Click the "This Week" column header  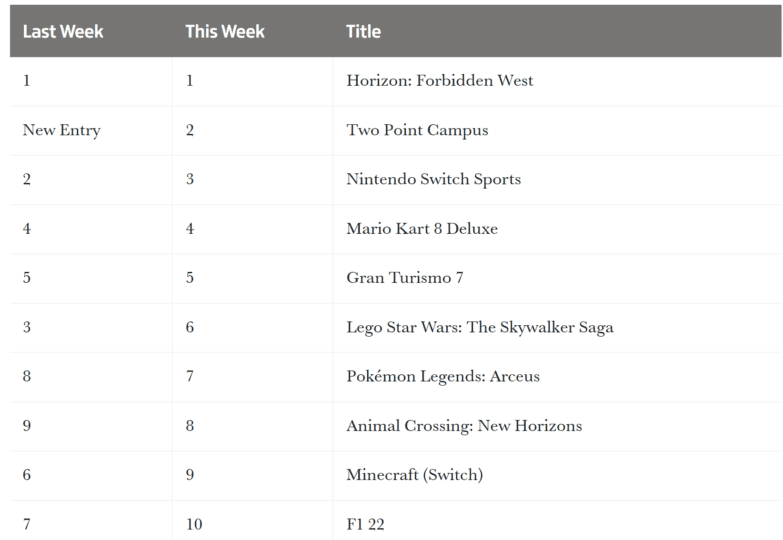pyautogui.click(x=225, y=31)
